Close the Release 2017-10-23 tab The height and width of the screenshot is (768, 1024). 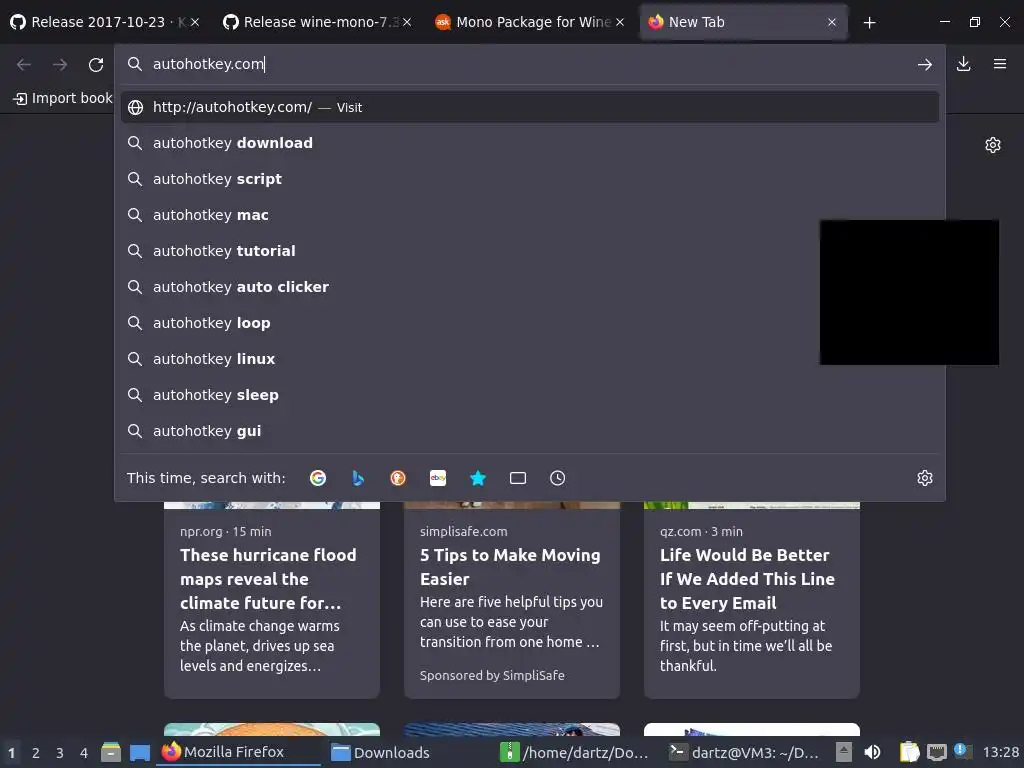(195, 22)
